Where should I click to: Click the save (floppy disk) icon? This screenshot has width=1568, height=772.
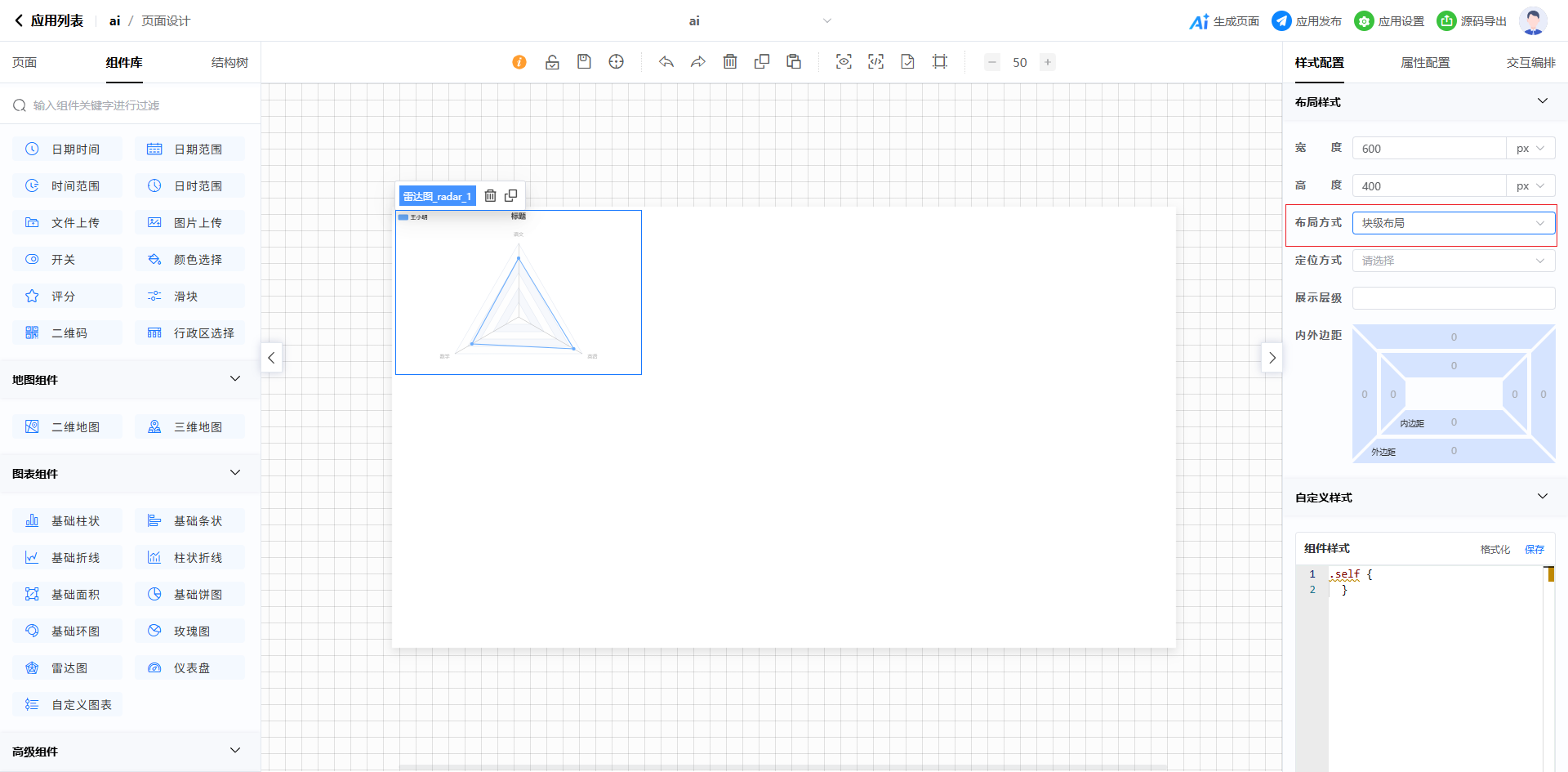coord(584,62)
